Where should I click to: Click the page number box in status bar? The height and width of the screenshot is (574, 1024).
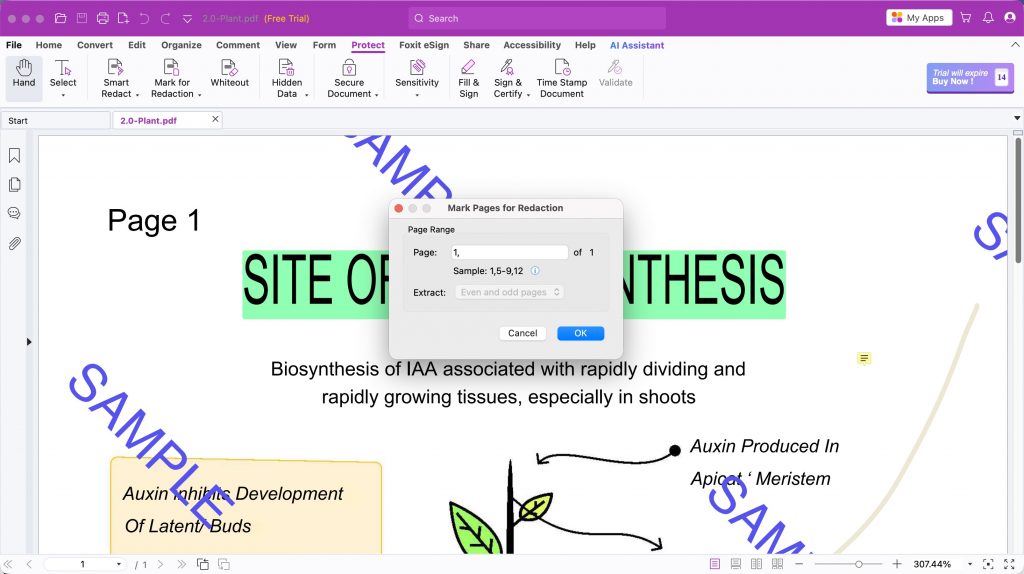pos(82,564)
